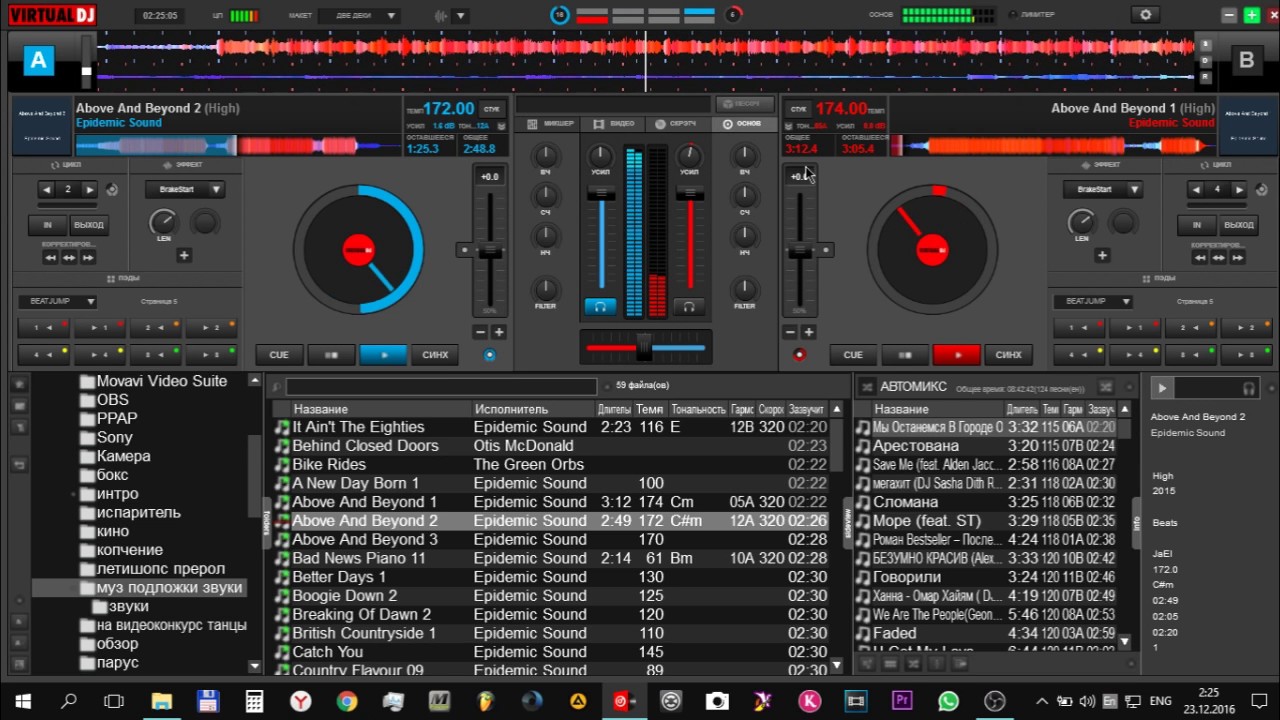This screenshot has height=720, width=1280.
Task: Click deck A pitch slider handle
Action: [490, 251]
